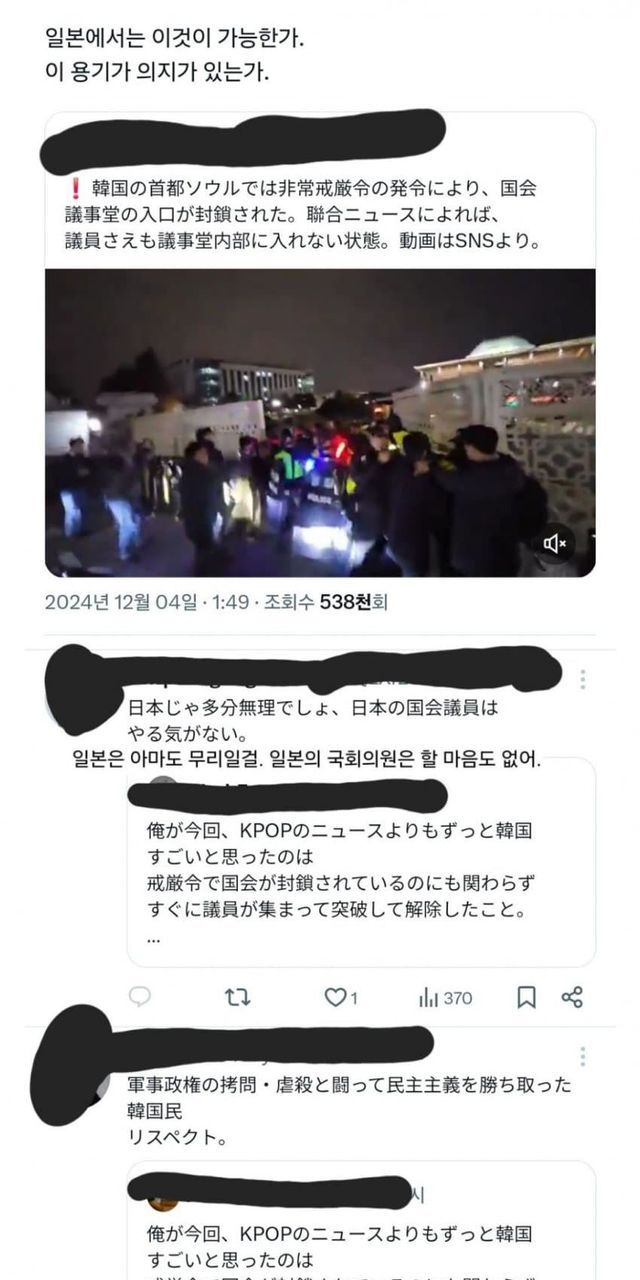This screenshot has height=1280, width=640.
Task: Unmute the video with the speaker icon
Action: tap(555, 544)
